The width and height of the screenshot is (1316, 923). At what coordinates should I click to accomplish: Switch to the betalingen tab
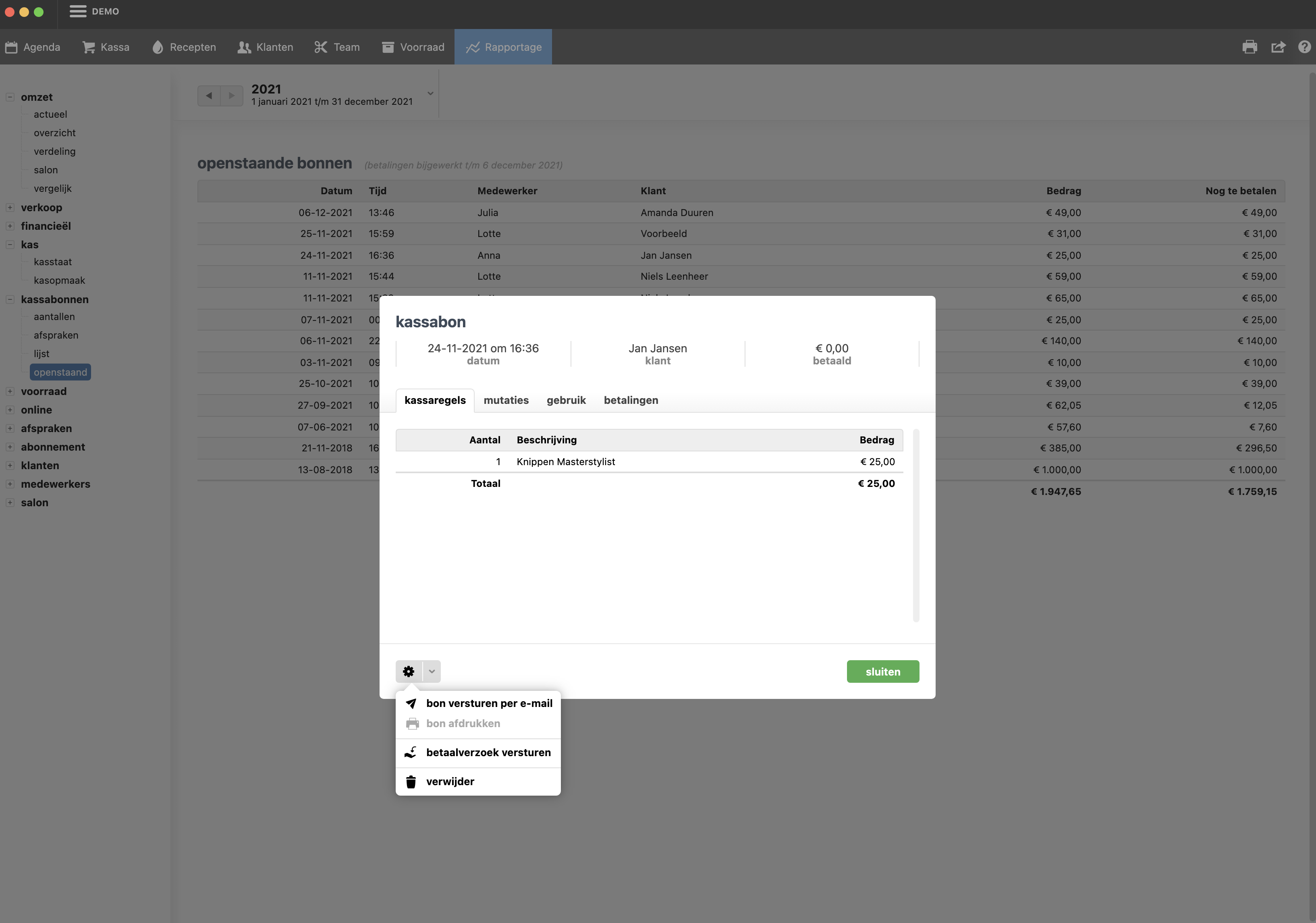click(x=631, y=400)
